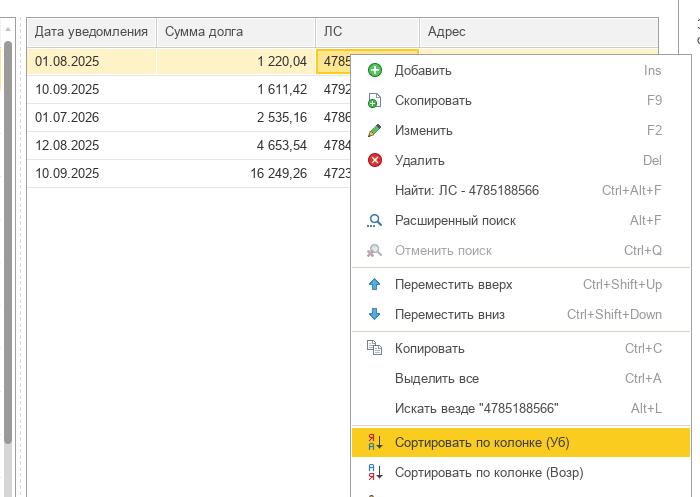700x497 pixels.
Task: Click the vertical scrollbar on left edge
Action: (8, 240)
